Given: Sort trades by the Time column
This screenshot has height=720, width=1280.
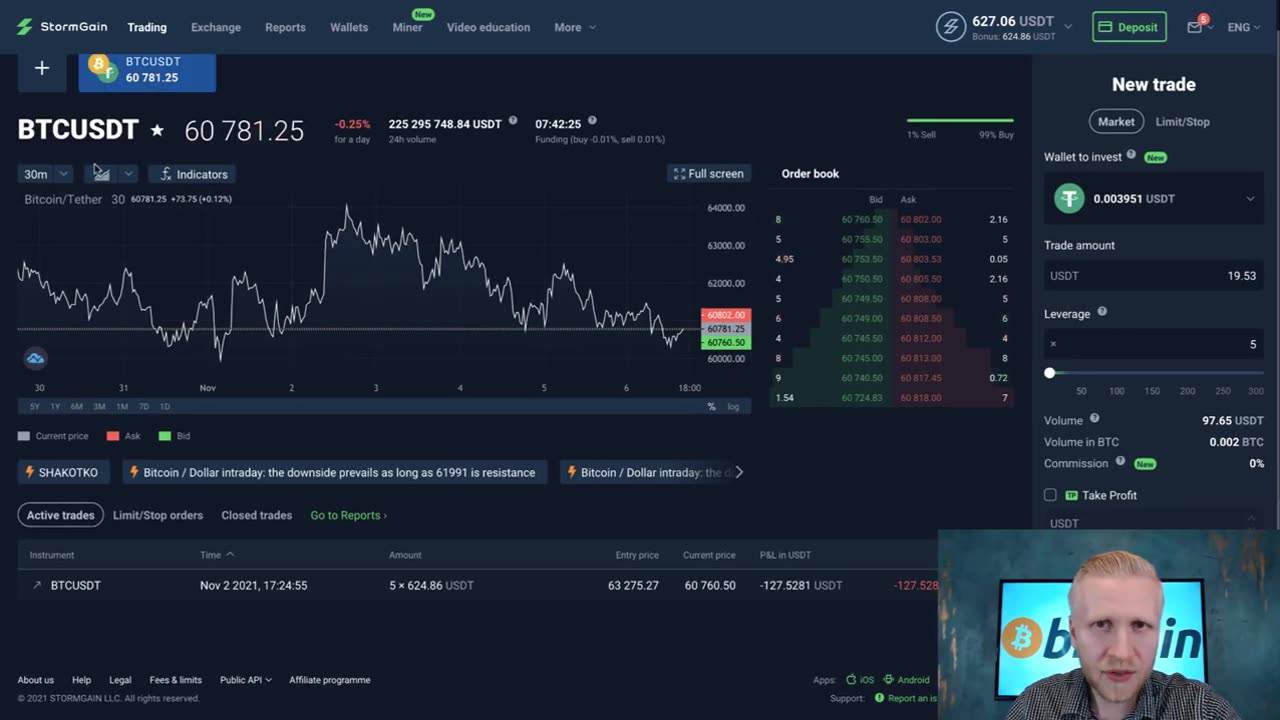Looking at the screenshot, I should (x=217, y=555).
